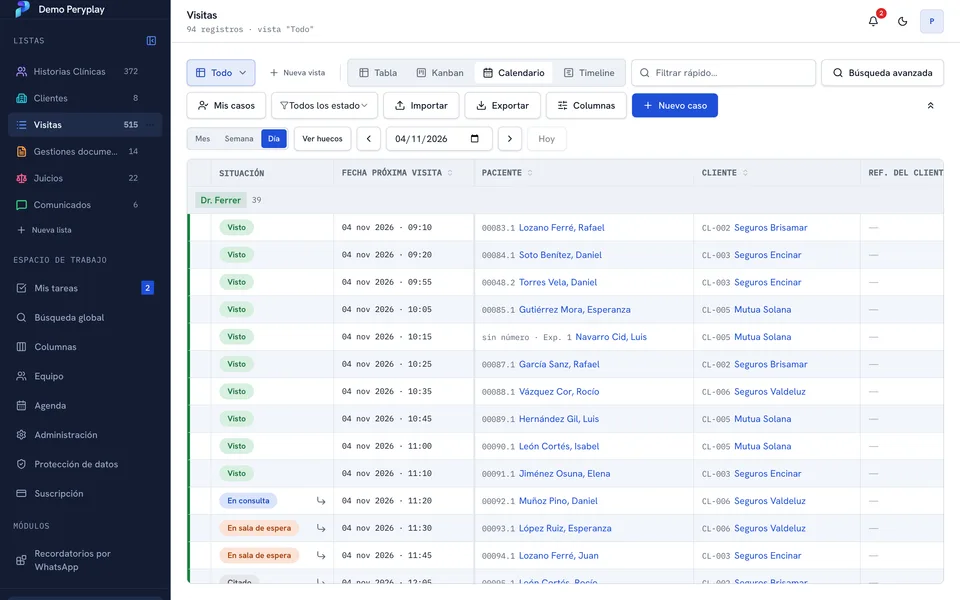Image resolution: width=960 pixels, height=600 pixels.
Task: Open Clientes list in sidebar
Action: [x=85, y=98]
